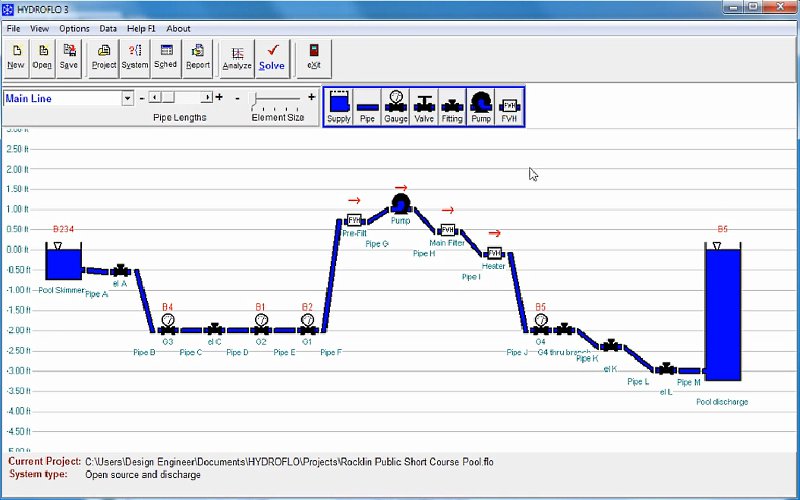Increase element size with plus button
The width and height of the screenshot is (800, 500).
coord(311,97)
